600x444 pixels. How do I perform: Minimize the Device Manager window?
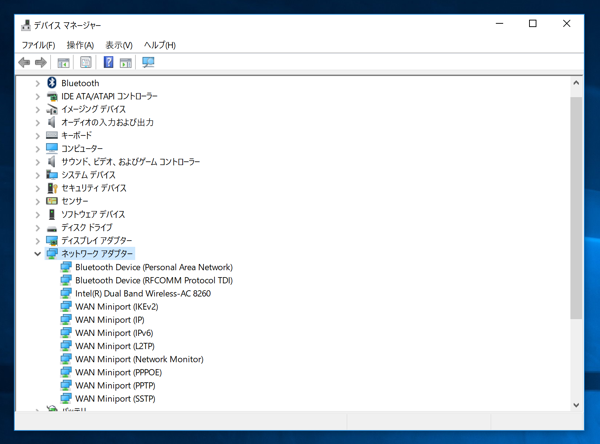[499, 24]
